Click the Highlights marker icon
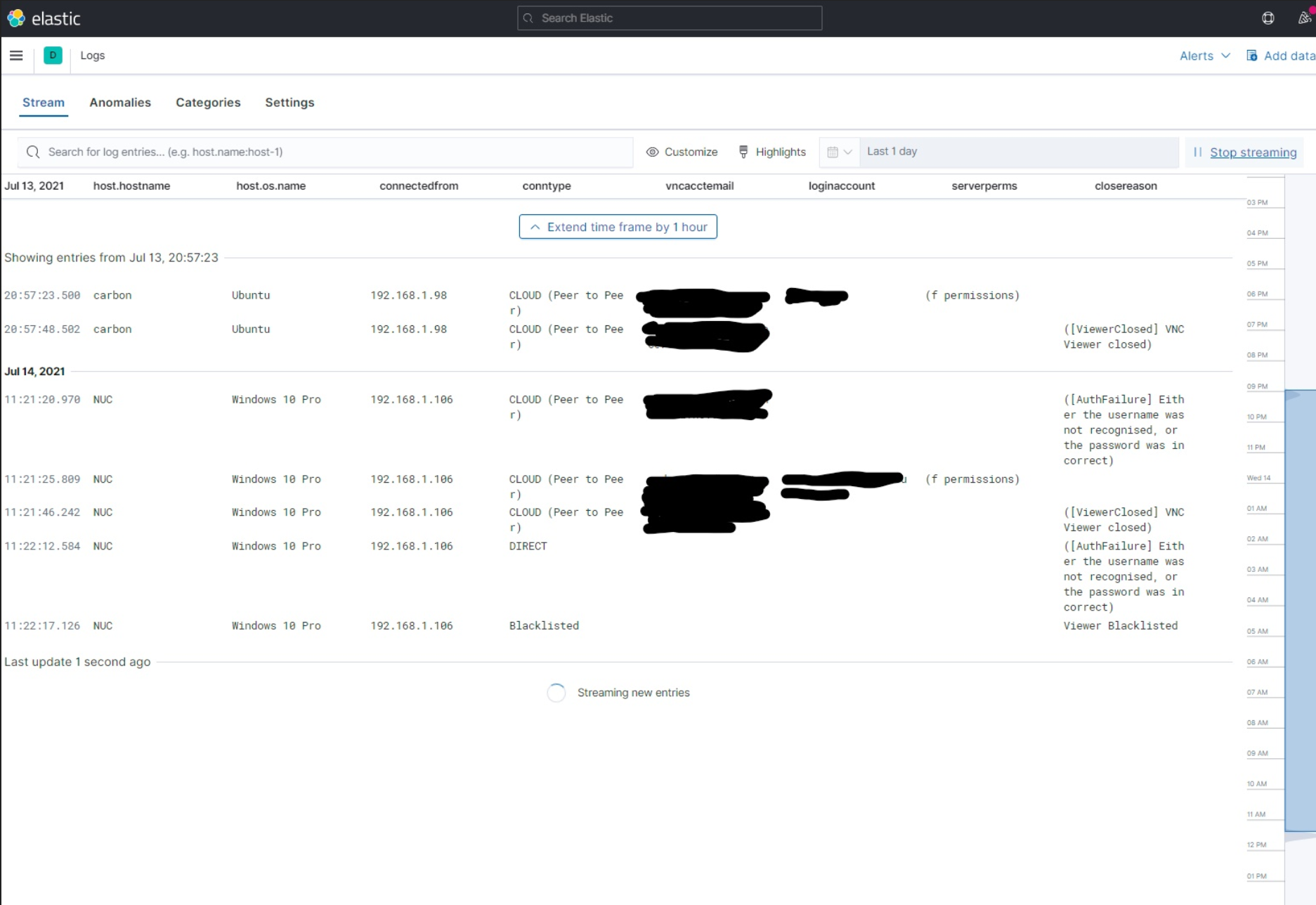This screenshot has height=905, width=1316. 743,152
